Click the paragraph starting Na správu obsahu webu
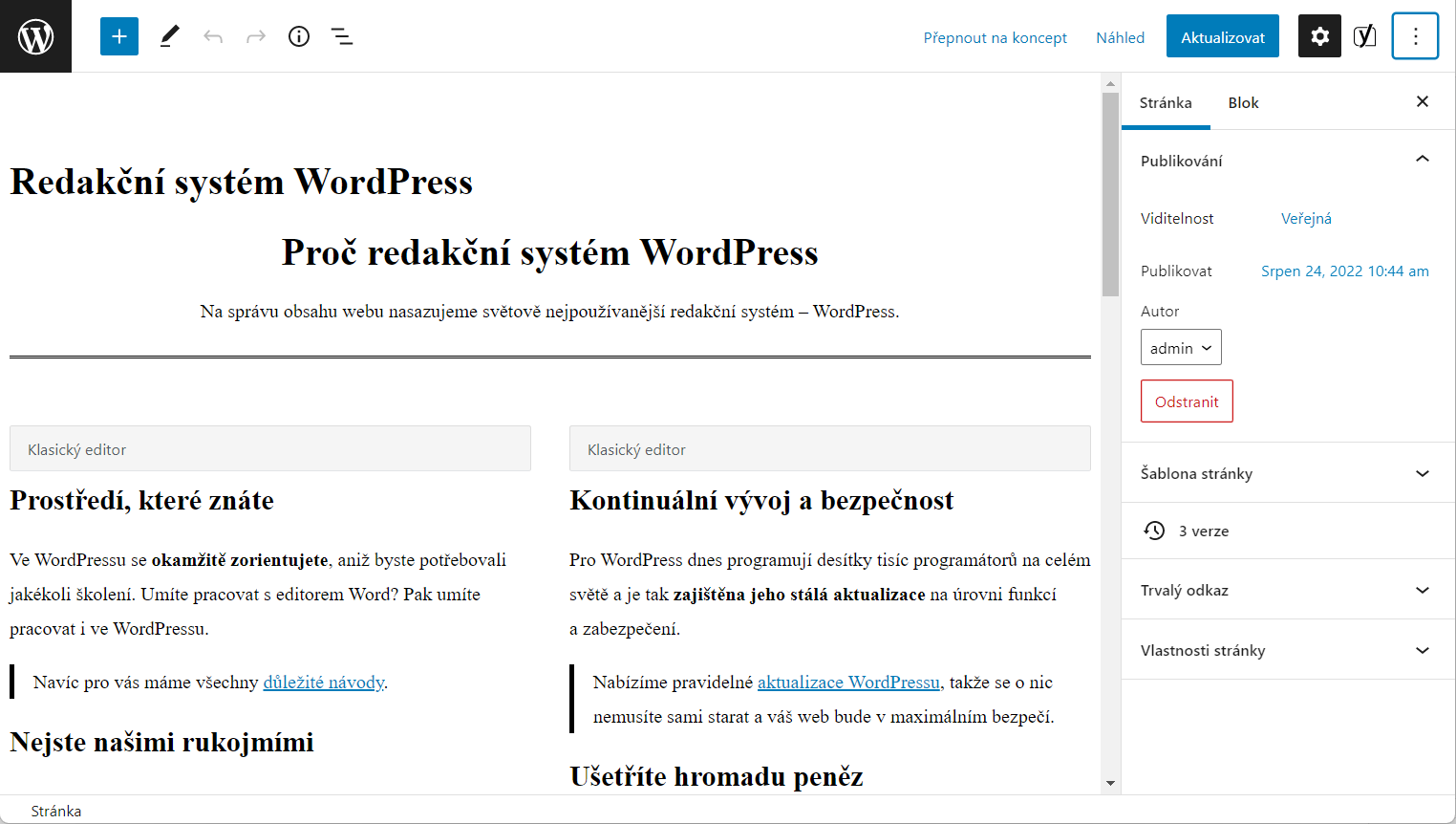This screenshot has width=1456, height=824. (550, 312)
